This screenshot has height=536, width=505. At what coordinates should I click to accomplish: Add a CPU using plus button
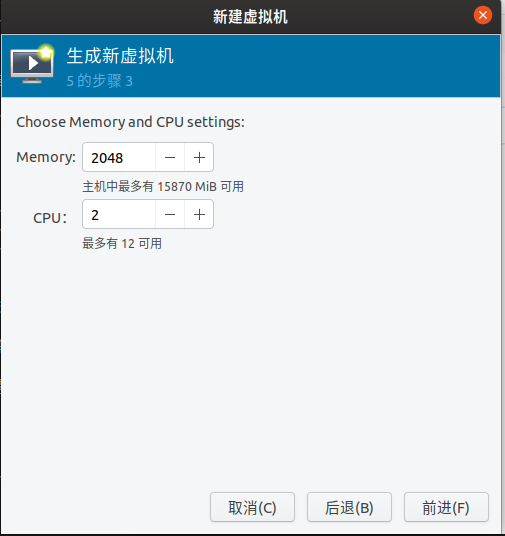click(x=199, y=214)
